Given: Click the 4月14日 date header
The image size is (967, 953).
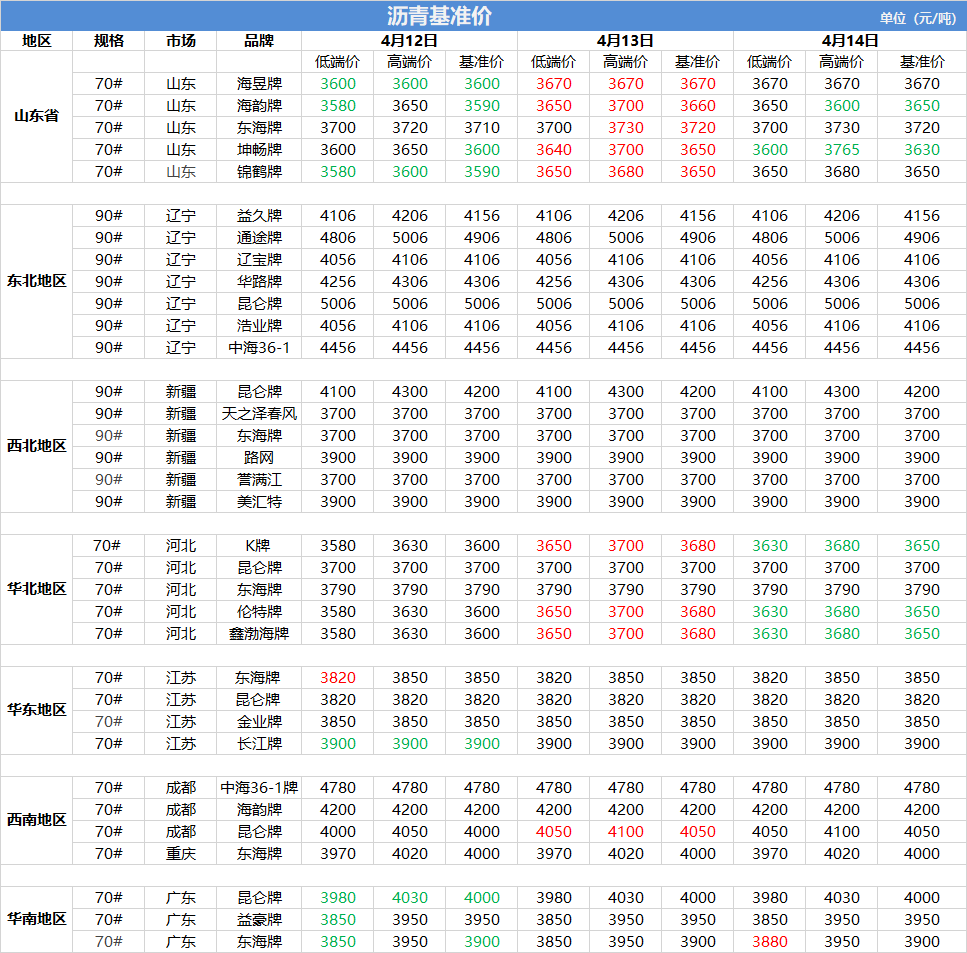Looking at the screenshot, I should click(850, 41).
